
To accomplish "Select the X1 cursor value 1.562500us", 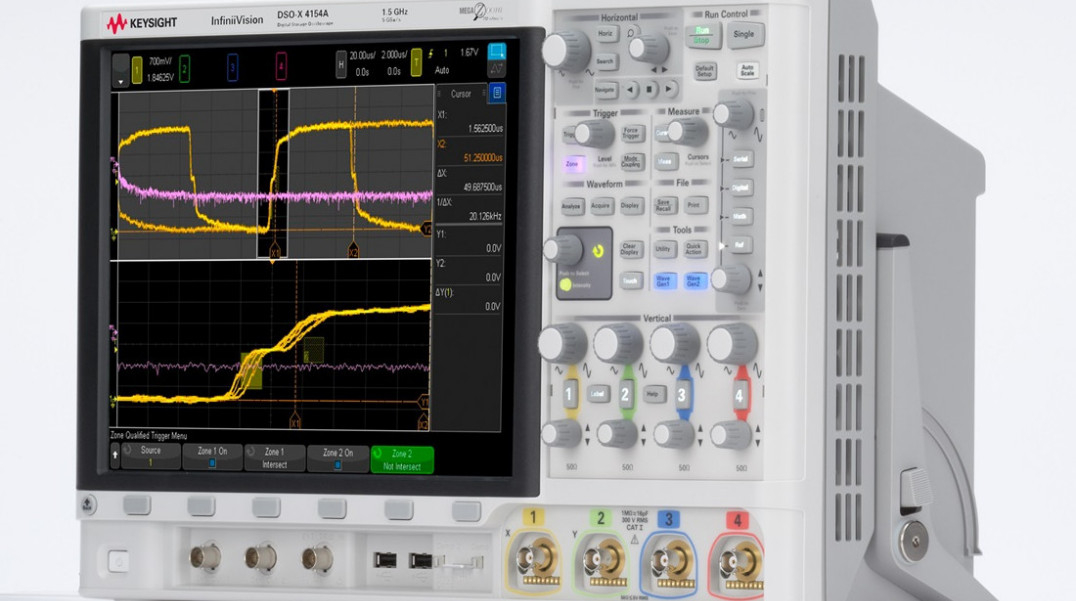I will point(485,128).
